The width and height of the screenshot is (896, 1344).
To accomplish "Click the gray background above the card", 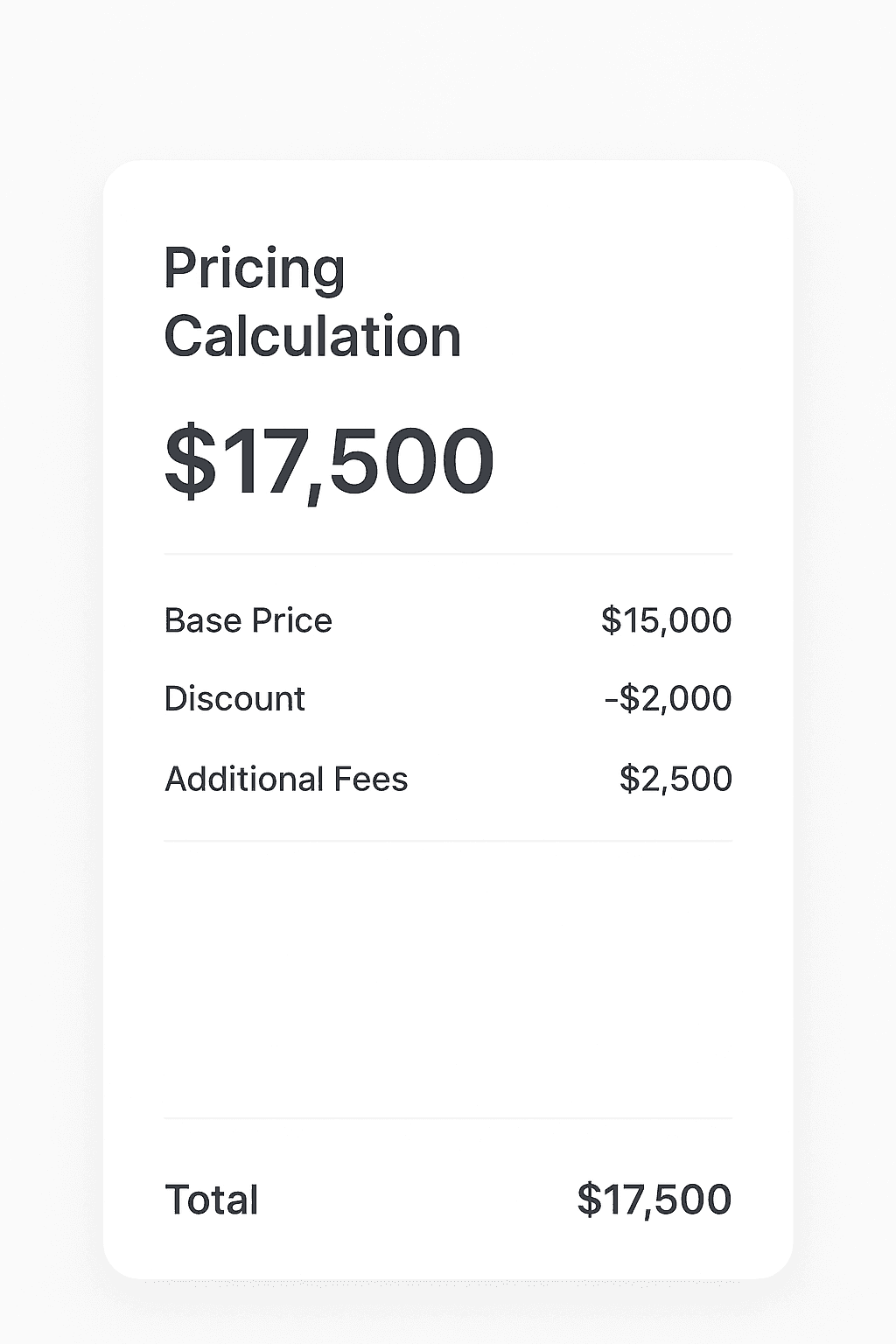I will click(448, 79).
